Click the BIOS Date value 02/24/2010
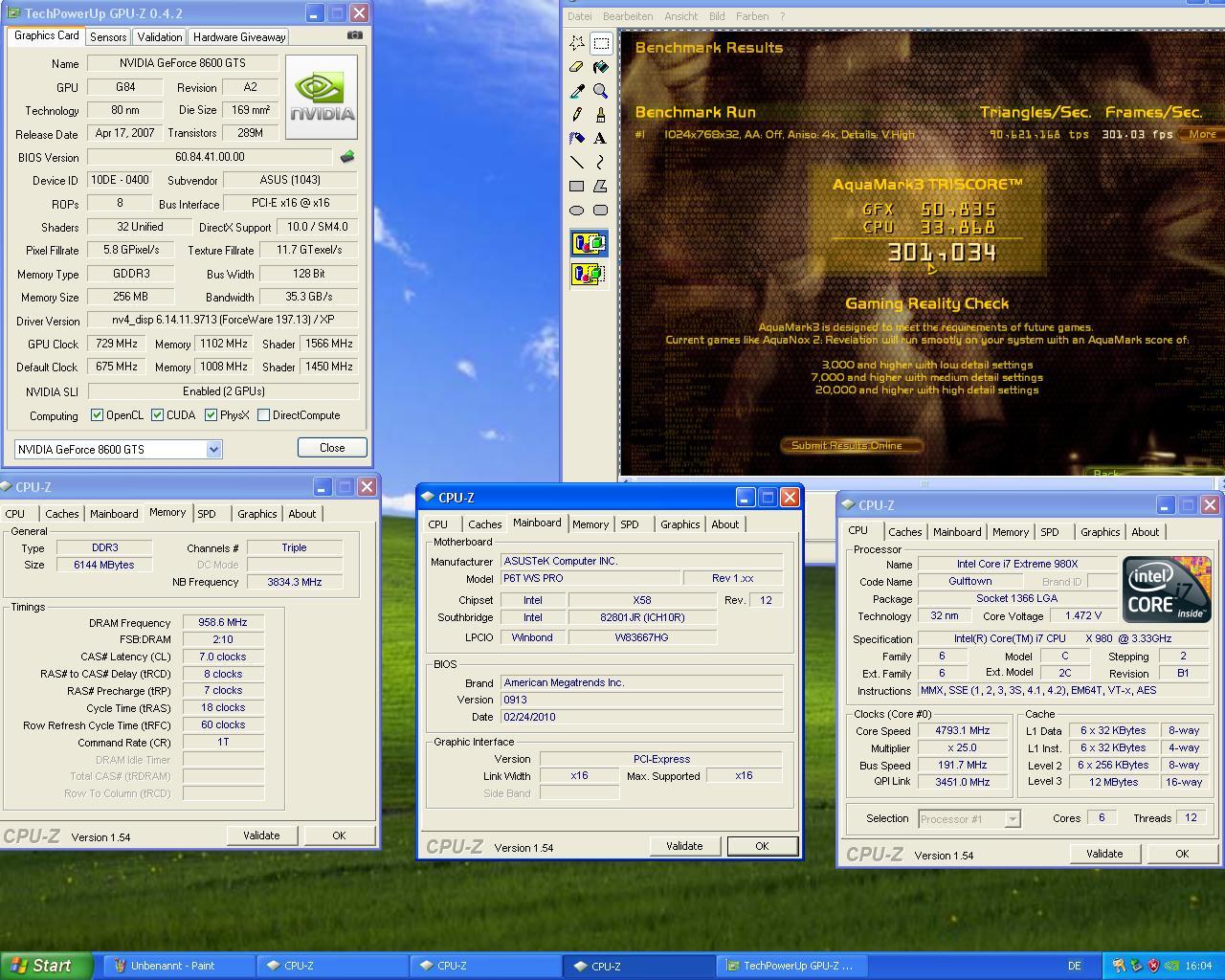The height and width of the screenshot is (980, 1225). pos(641,717)
